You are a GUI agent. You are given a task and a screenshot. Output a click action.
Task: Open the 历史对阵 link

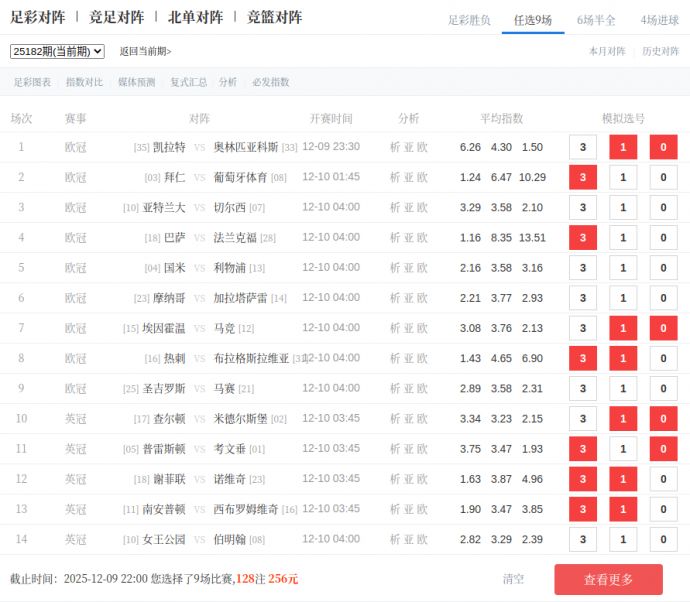coord(660,51)
